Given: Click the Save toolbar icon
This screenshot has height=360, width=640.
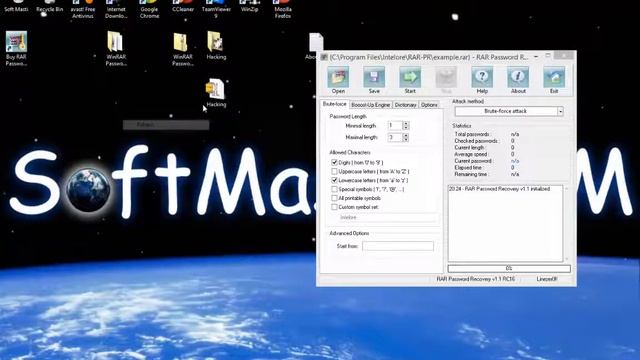Looking at the screenshot, I should 374,80.
